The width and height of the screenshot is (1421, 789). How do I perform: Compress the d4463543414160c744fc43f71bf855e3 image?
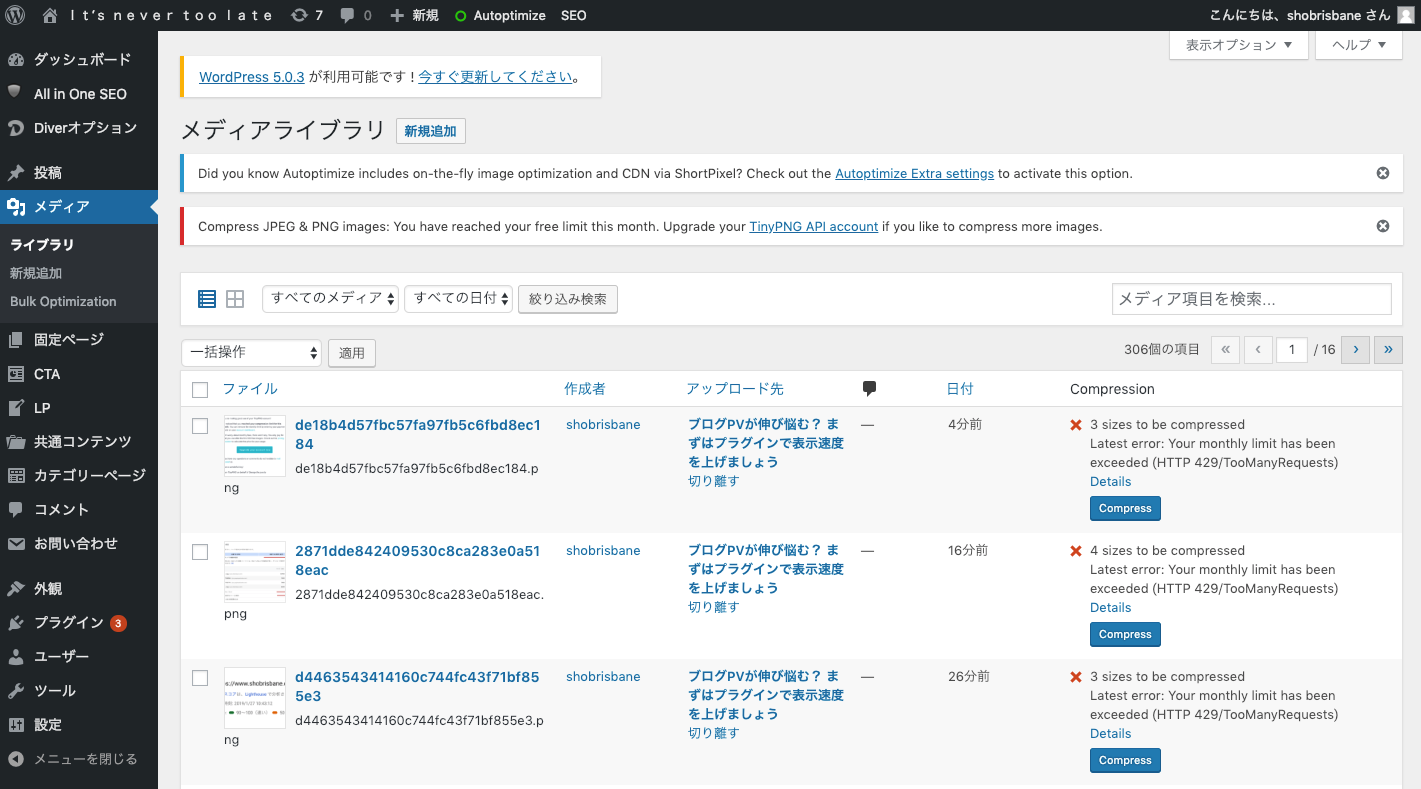(1125, 760)
